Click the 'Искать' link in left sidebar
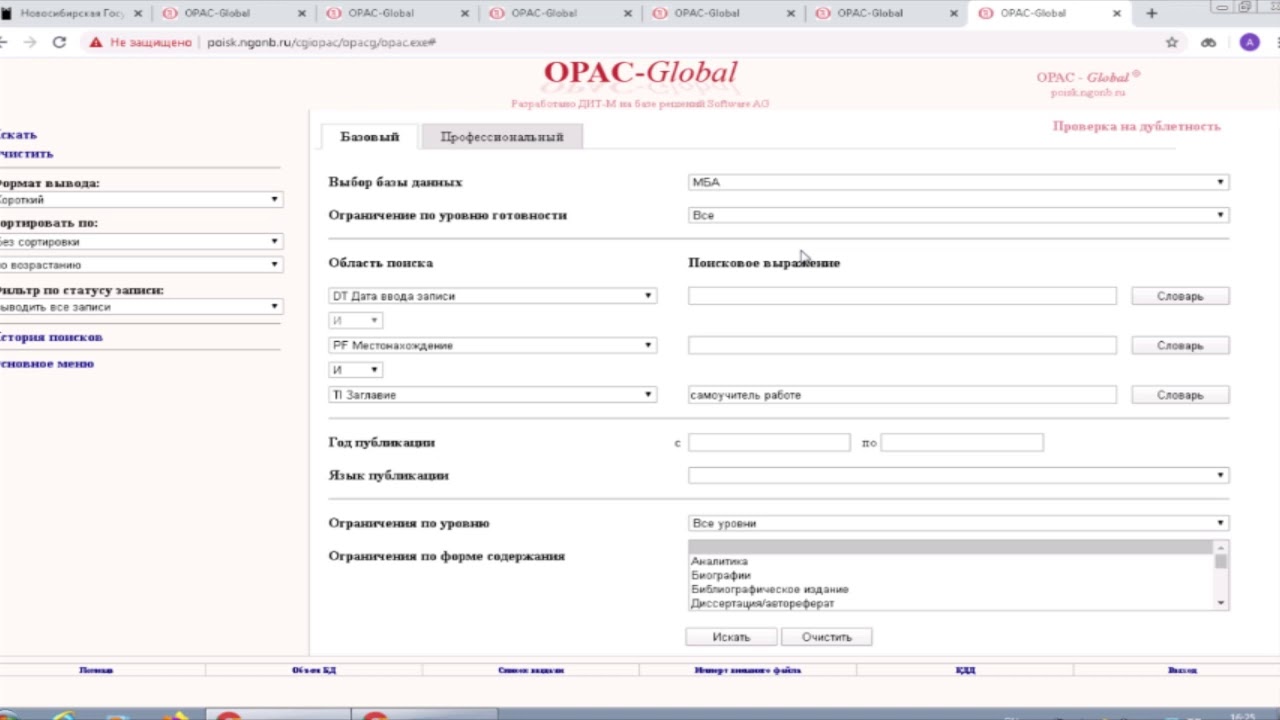This screenshot has width=1280, height=720. click(x=16, y=134)
